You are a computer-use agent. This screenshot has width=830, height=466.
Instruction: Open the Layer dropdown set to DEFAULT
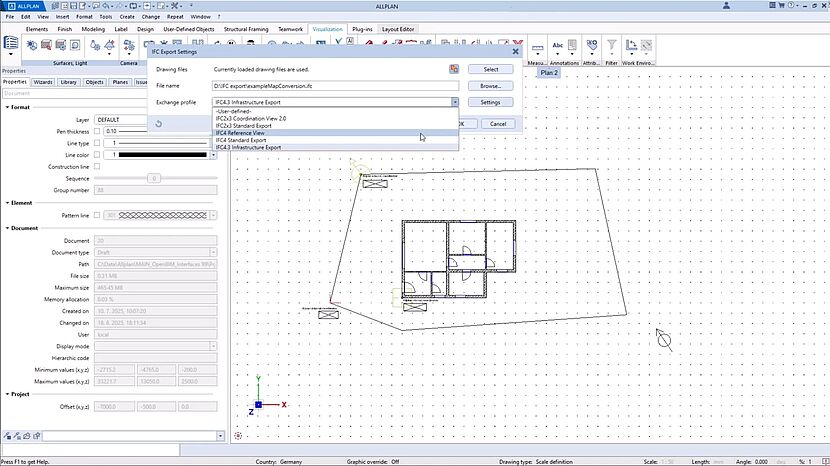point(156,119)
